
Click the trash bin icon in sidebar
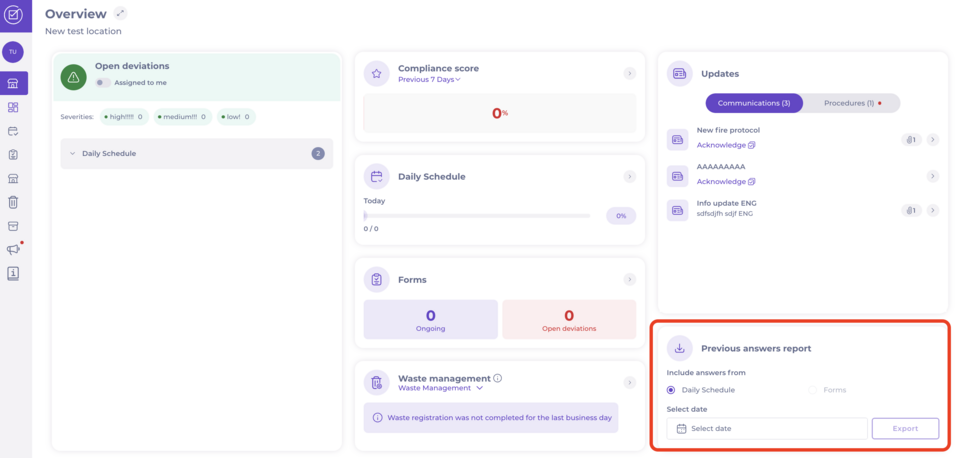tap(13, 203)
